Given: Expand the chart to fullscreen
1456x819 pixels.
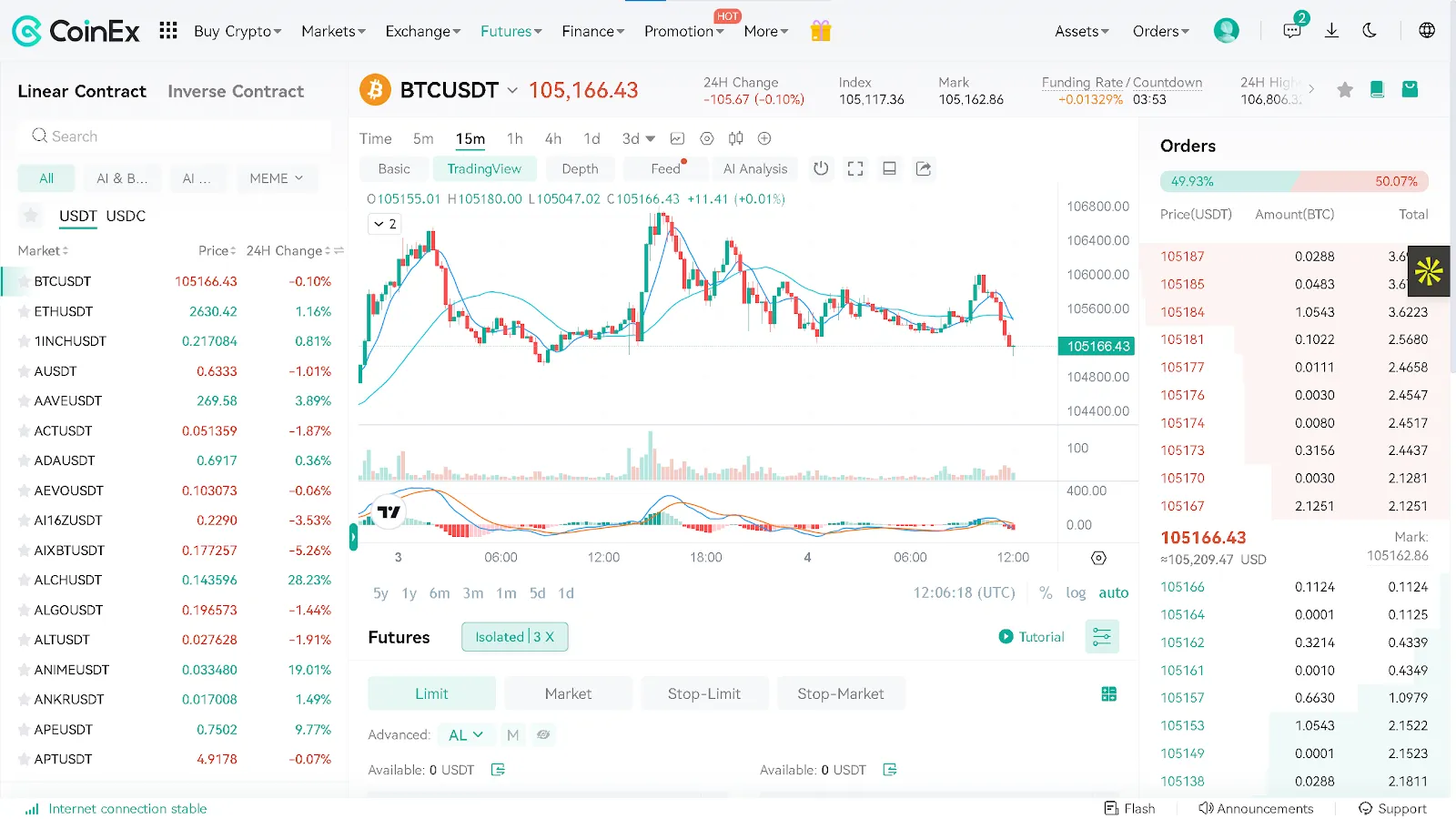Looking at the screenshot, I should pyautogui.click(x=855, y=168).
